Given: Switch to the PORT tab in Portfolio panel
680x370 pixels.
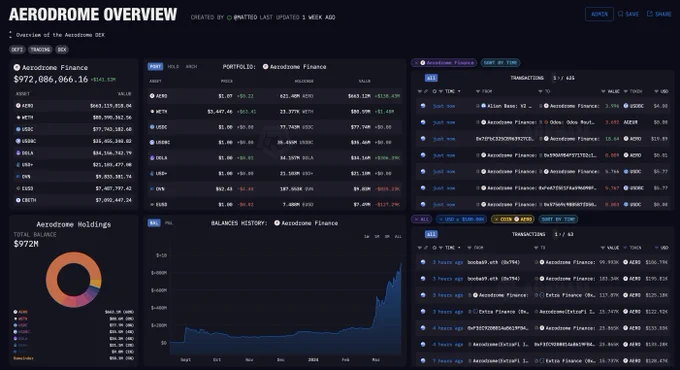Looking at the screenshot, I should [155, 67].
